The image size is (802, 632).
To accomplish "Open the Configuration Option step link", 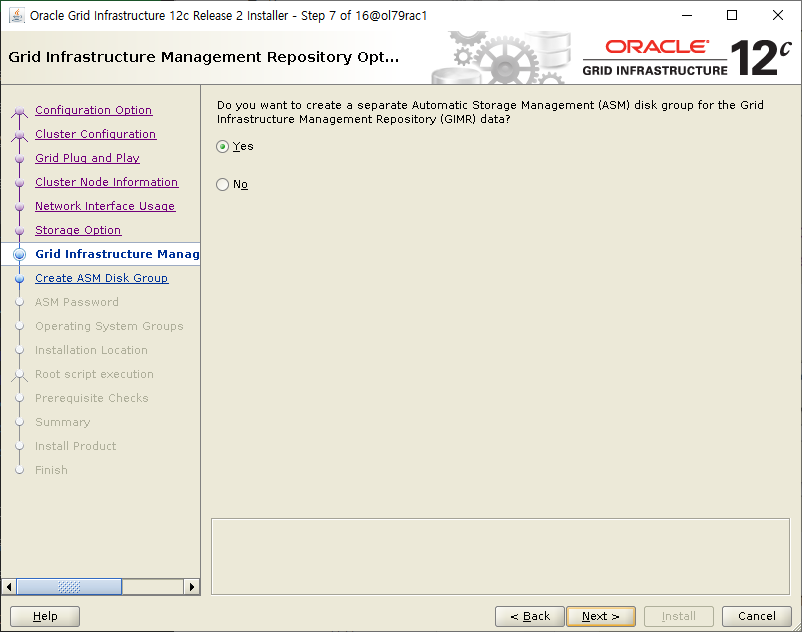I will [94, 110].
